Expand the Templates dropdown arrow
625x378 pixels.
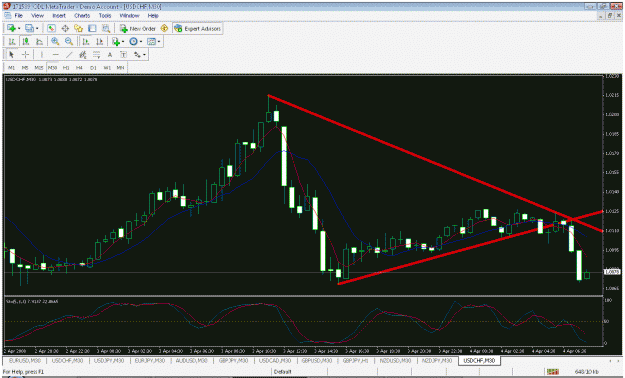click(159, 41)
